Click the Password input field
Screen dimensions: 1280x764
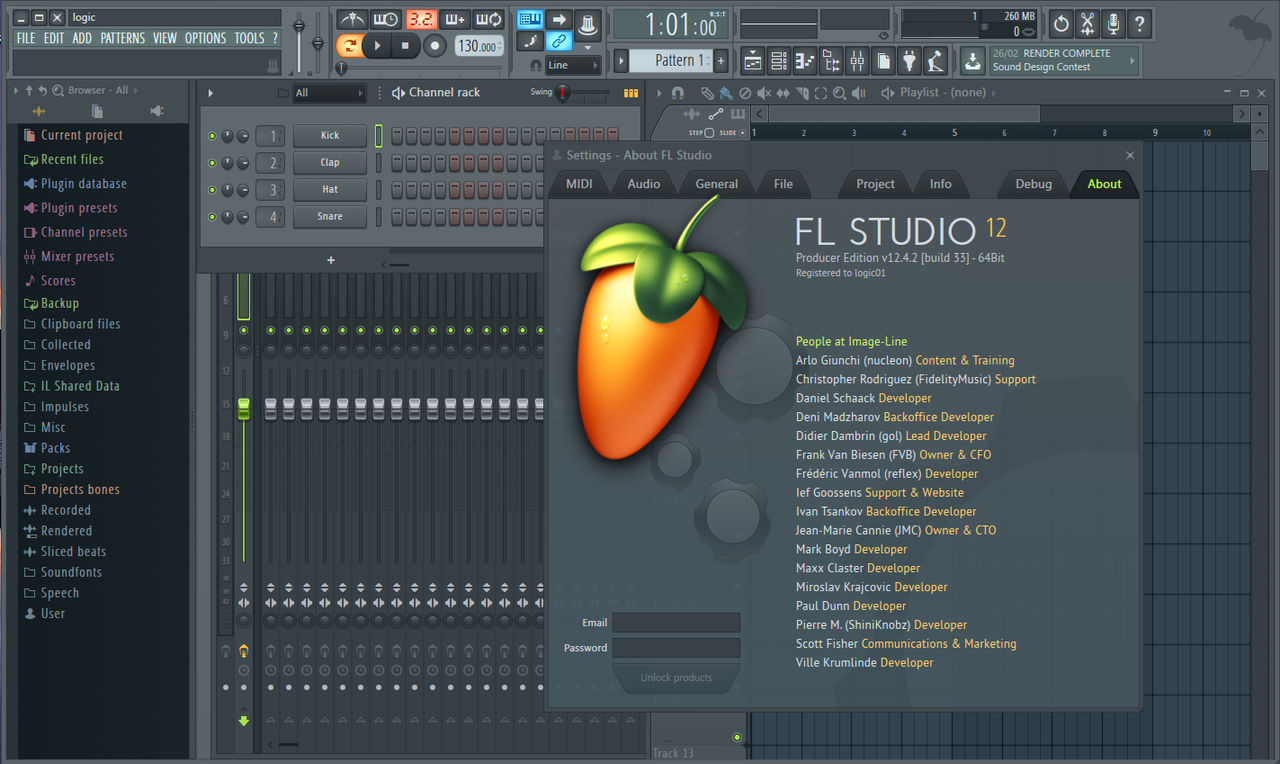[676, 648]
